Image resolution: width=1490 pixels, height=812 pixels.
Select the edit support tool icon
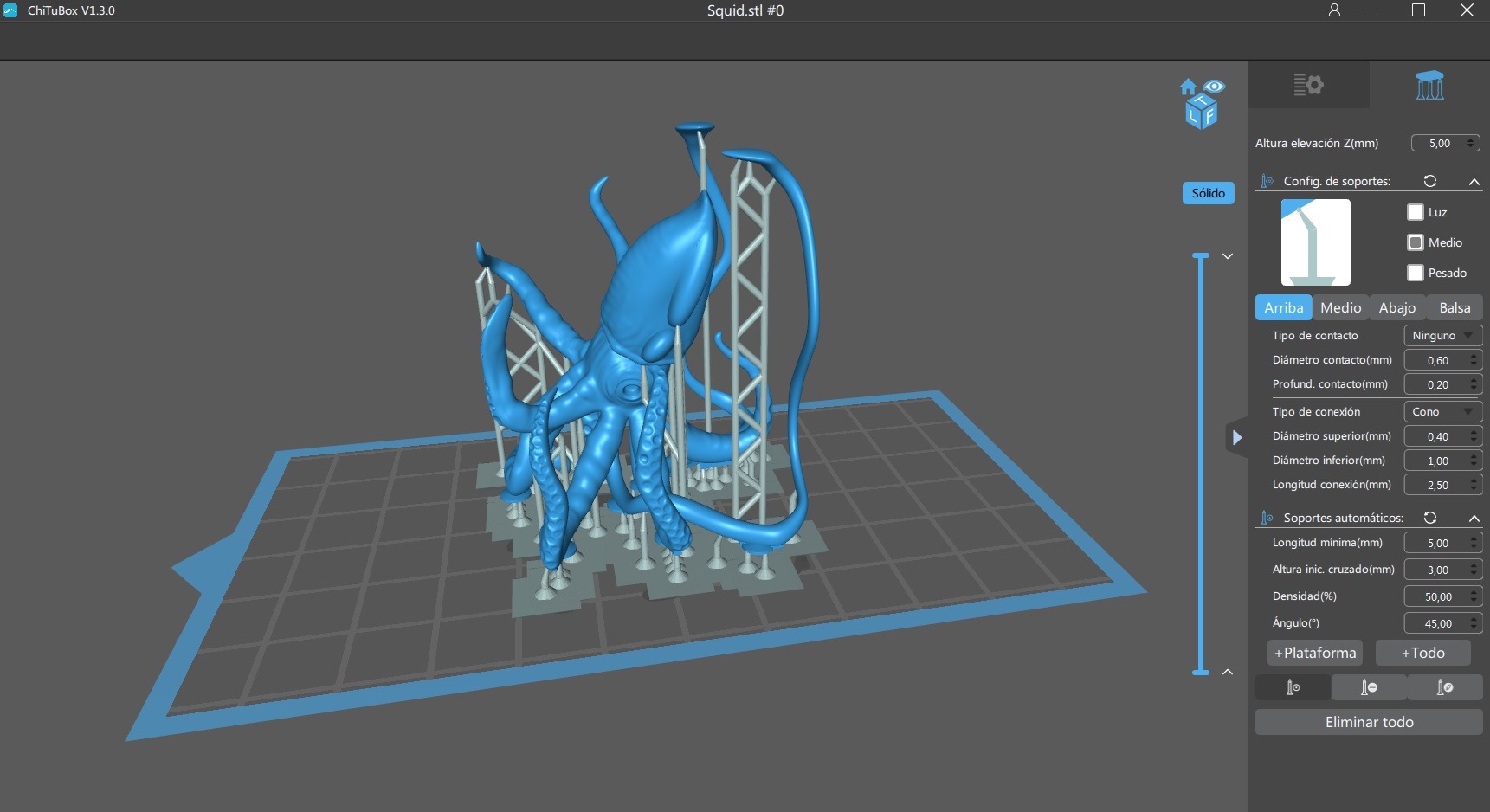click(1445, 687)
